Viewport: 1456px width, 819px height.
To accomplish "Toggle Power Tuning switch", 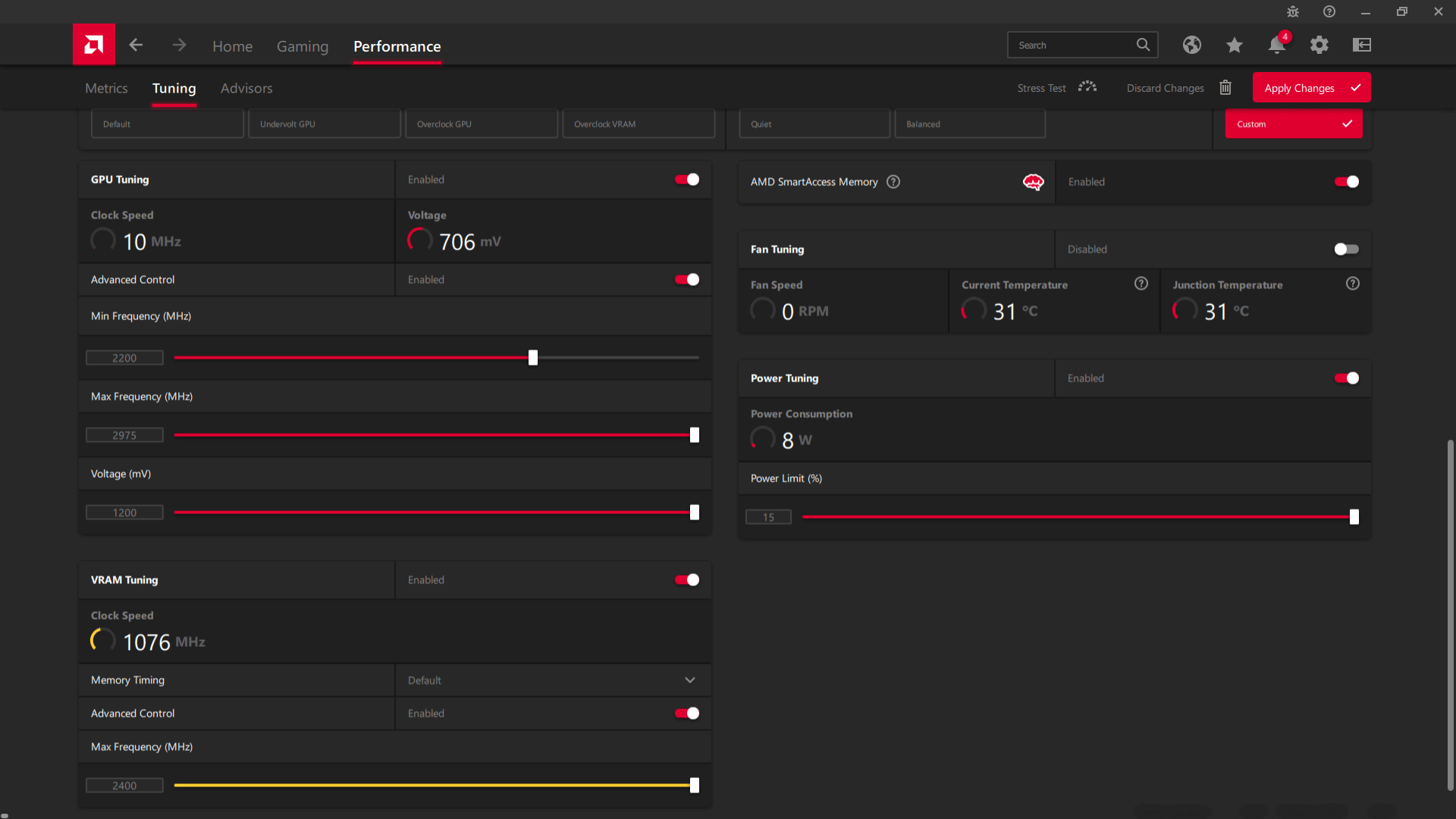I will point(1347,378).
